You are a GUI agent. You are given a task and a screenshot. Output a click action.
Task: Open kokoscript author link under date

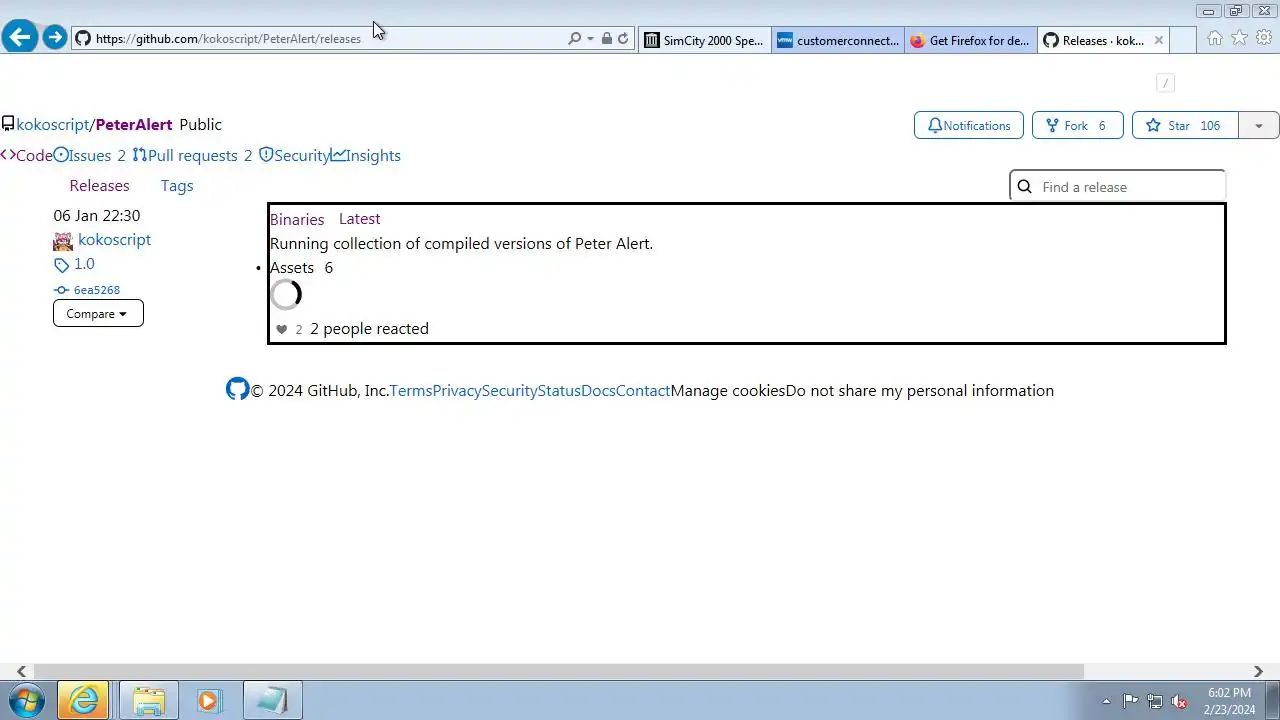coord(114,240)
